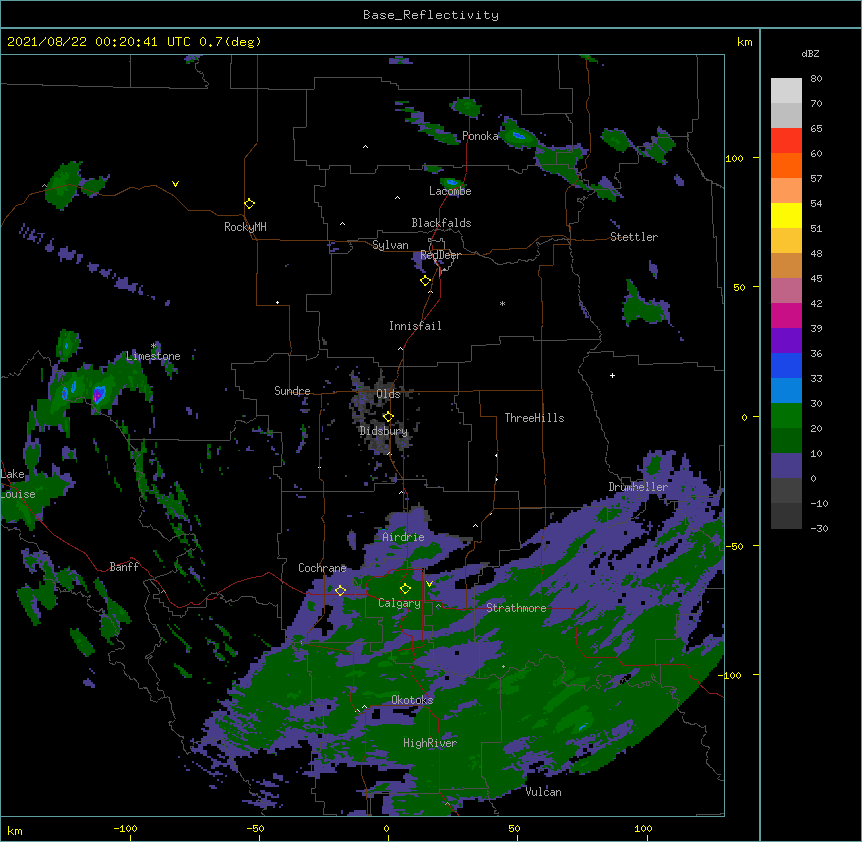Screen dimensions: 862x842
Task: Pick the yellow diamond marker below Cochrane
Action: [x=340, y=590]
